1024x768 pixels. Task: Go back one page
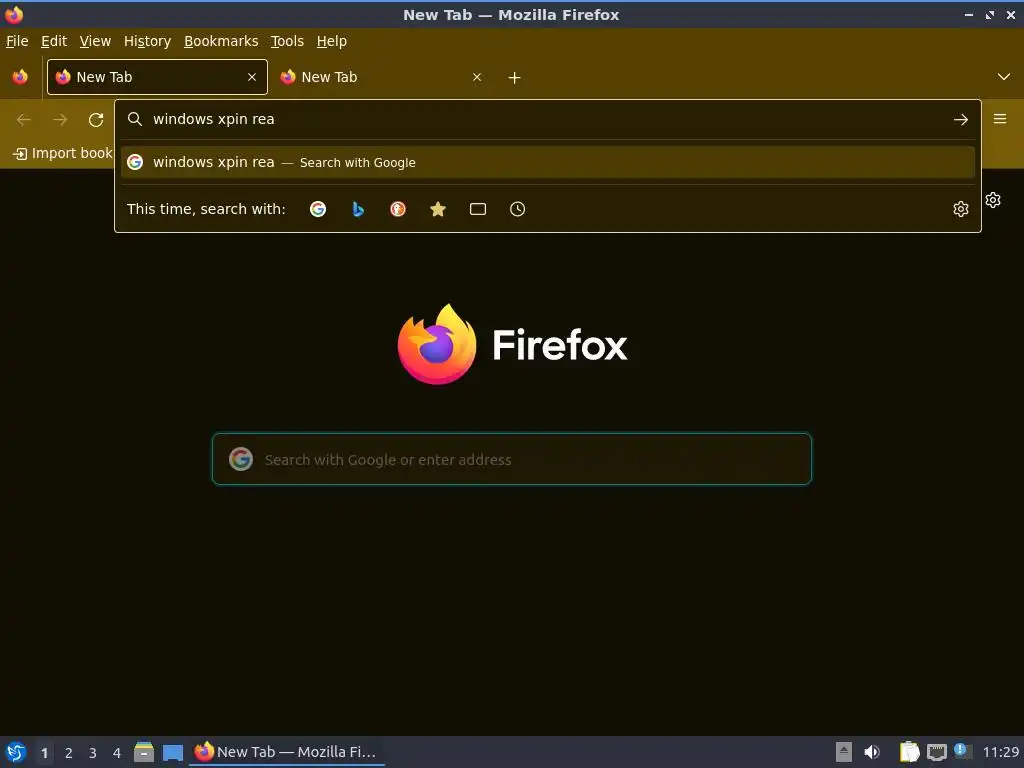tap(24, 120)
